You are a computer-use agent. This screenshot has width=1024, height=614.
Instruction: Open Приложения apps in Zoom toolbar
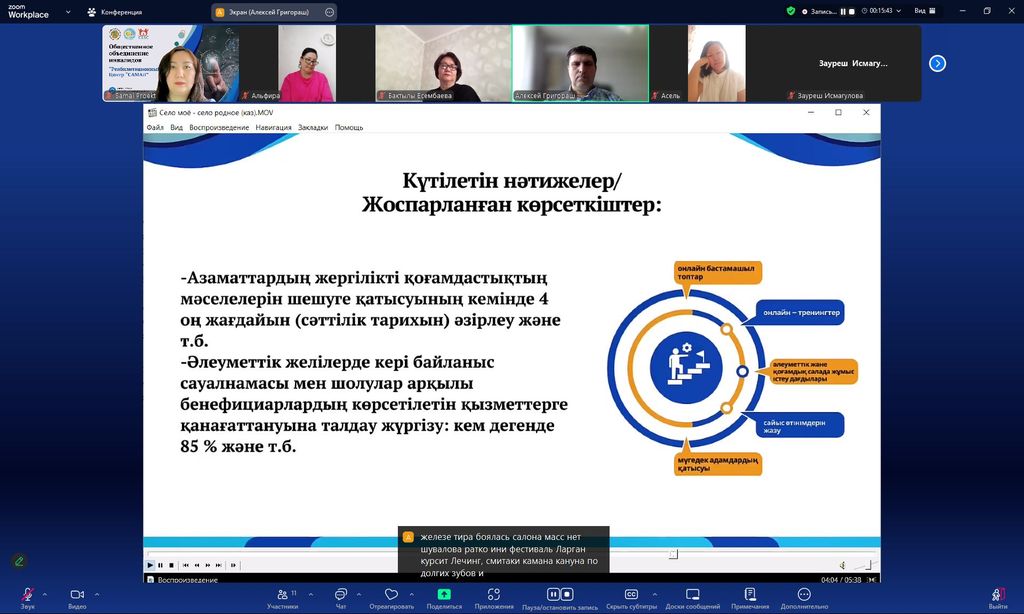(494, 595)
